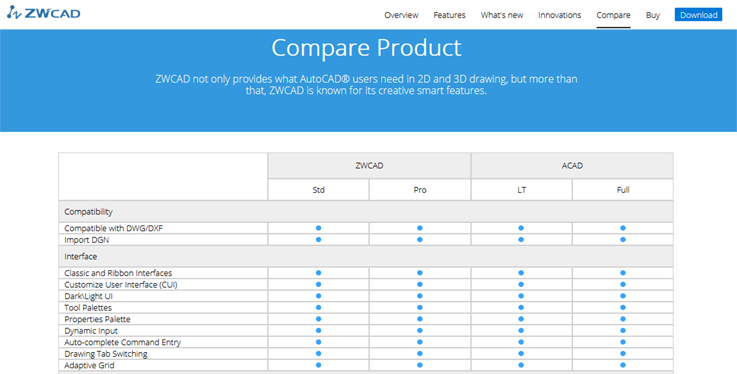The width and height of the screenshot is (737, 374).
Task: Click Std dot for Auto-complete Command Entry
Action: [318, 342]
